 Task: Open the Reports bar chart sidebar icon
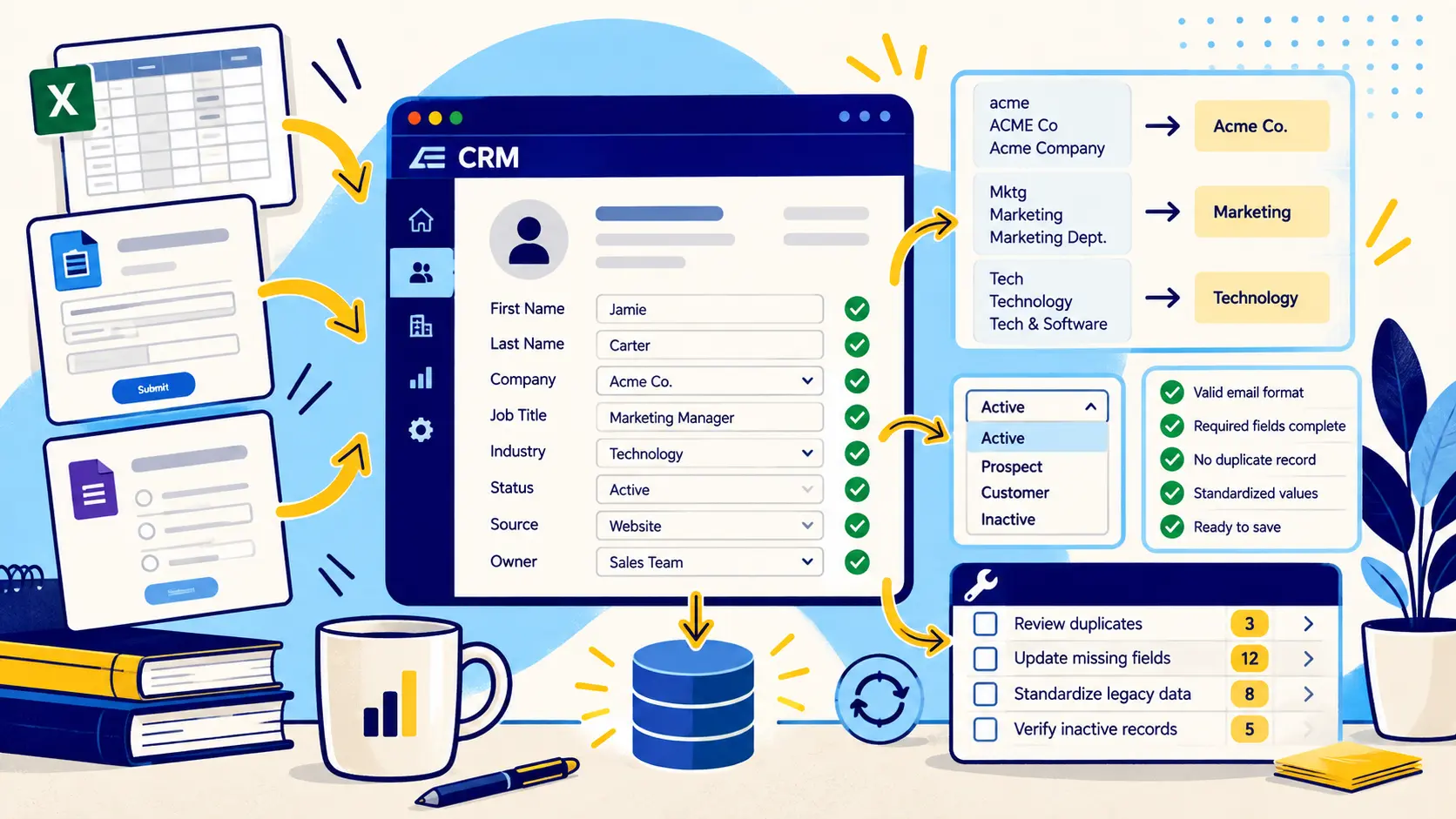(421, 378)
